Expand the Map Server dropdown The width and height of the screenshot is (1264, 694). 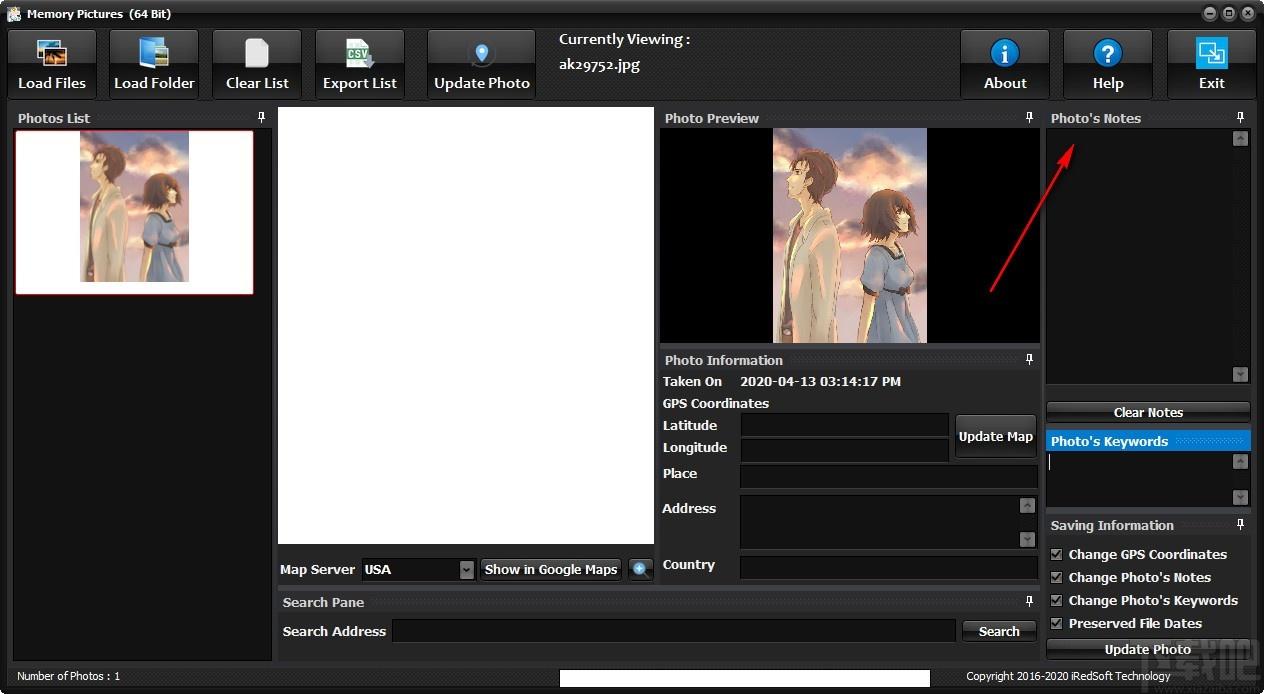coord(466,570)
